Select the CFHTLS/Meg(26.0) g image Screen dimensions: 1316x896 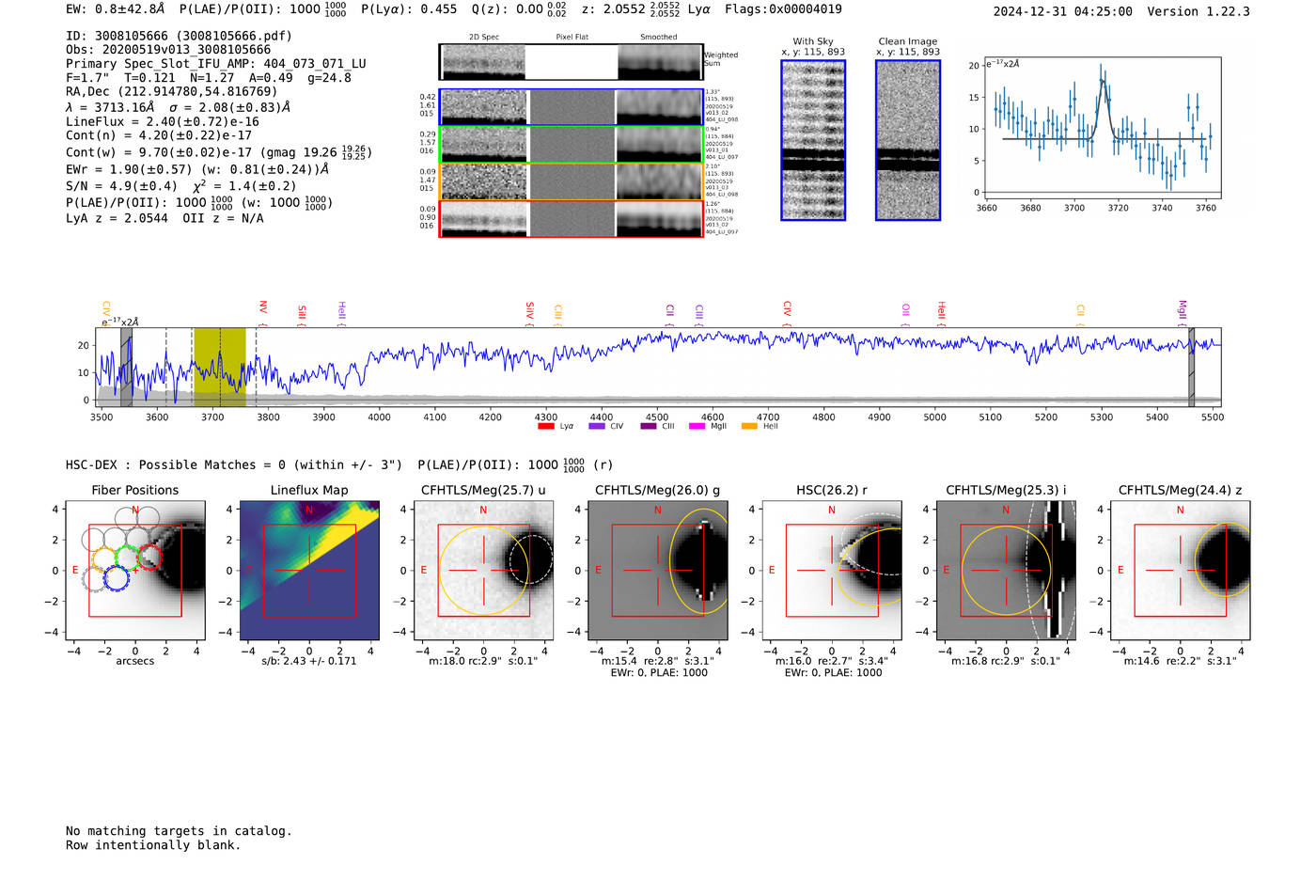658,571
